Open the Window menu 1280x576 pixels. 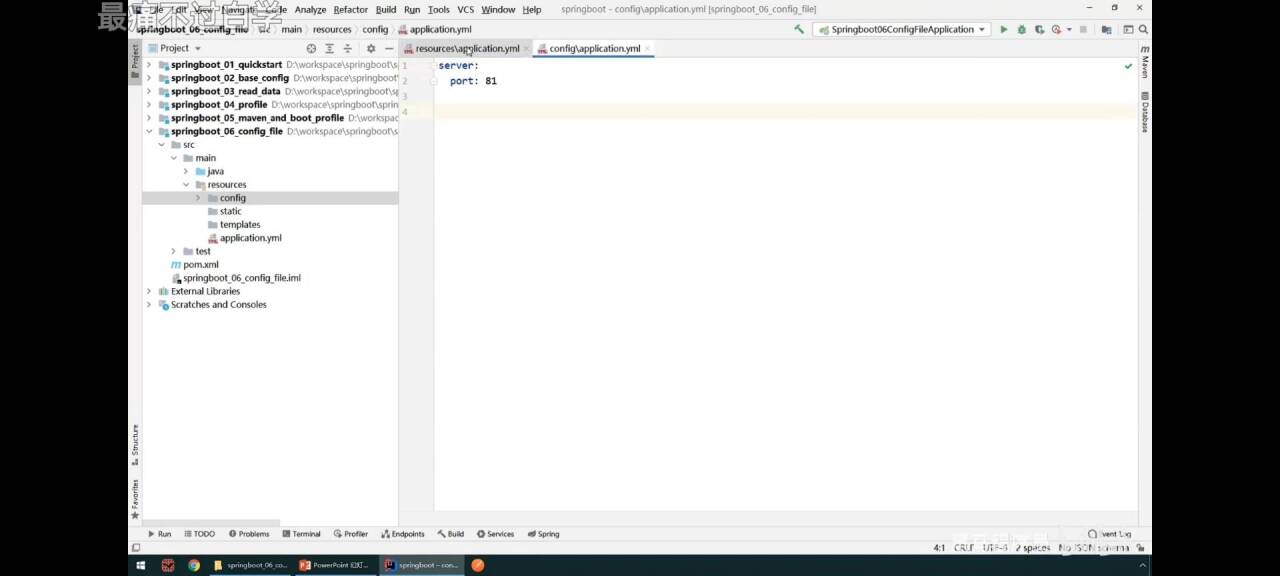(498, 9)
